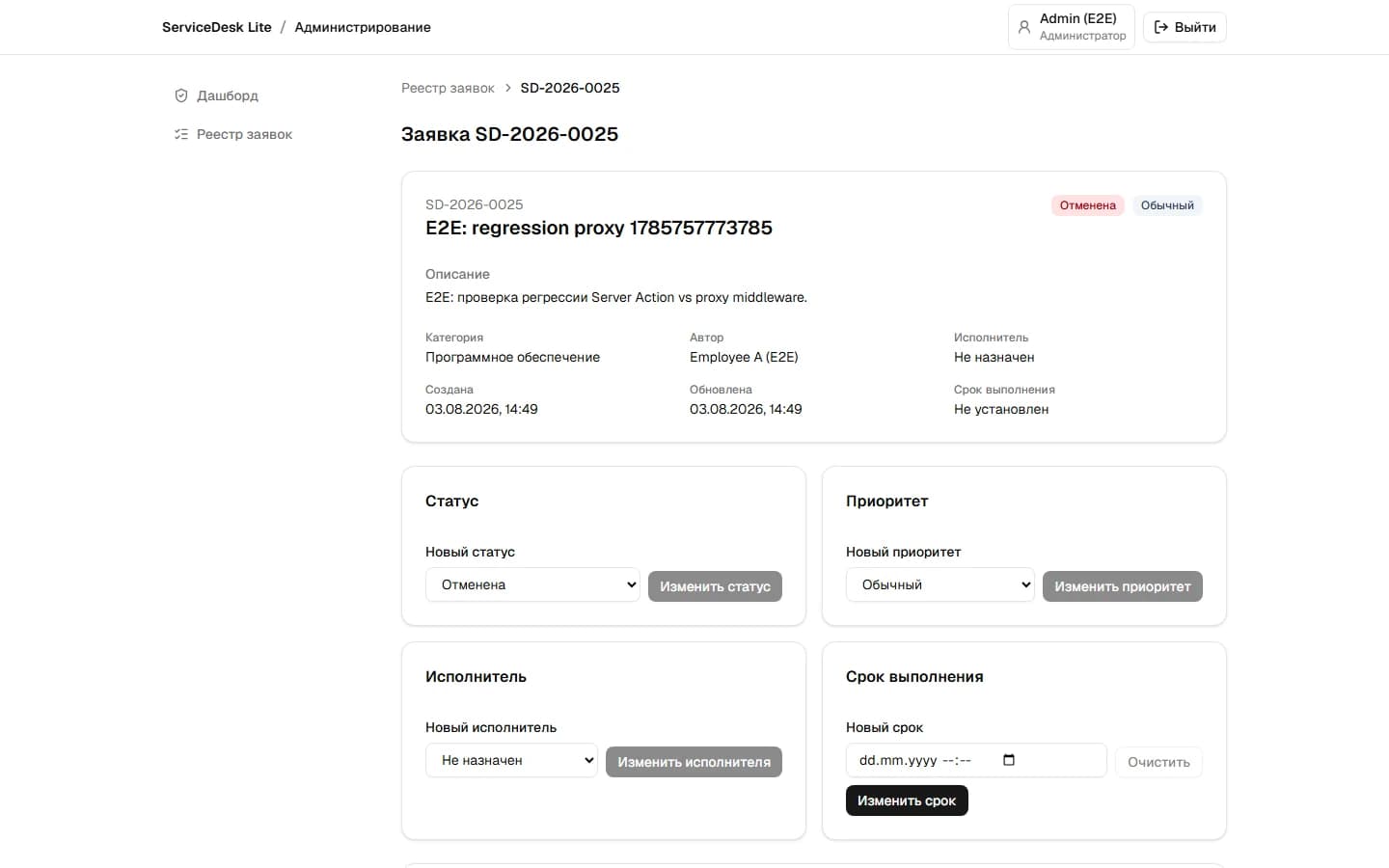The width and height of the screenshot is (1389, 868).
Task: Follow the Реестр заявок breadcrumb link
Action: click(448, 88)
